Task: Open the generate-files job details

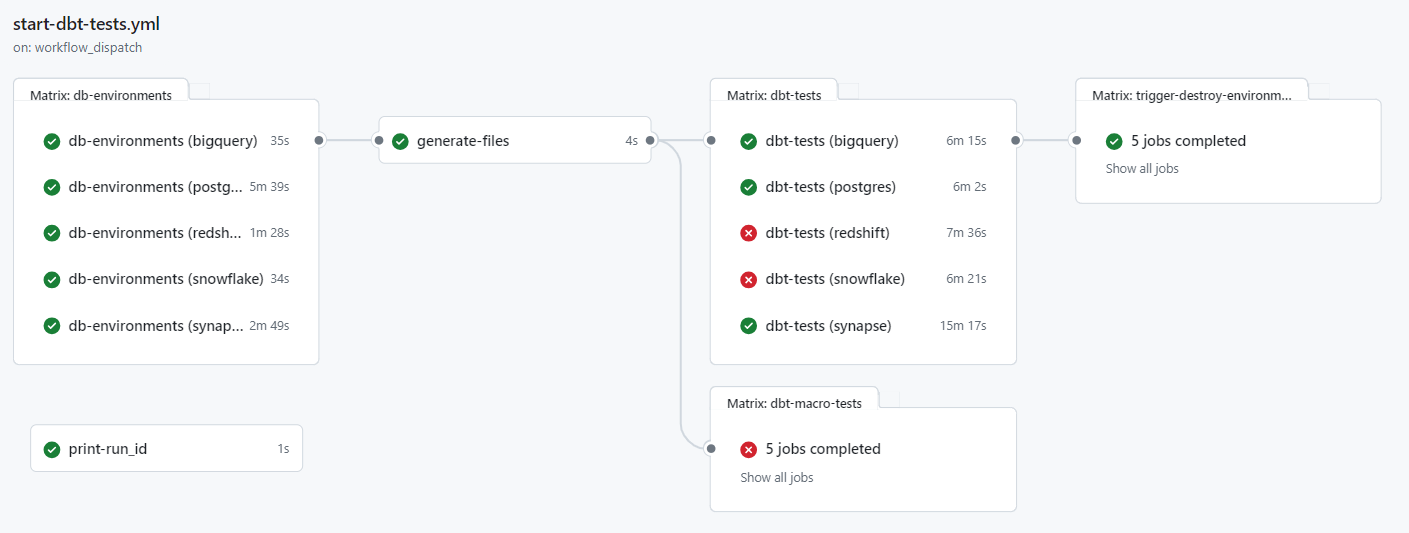Action: tap(463, 141)
